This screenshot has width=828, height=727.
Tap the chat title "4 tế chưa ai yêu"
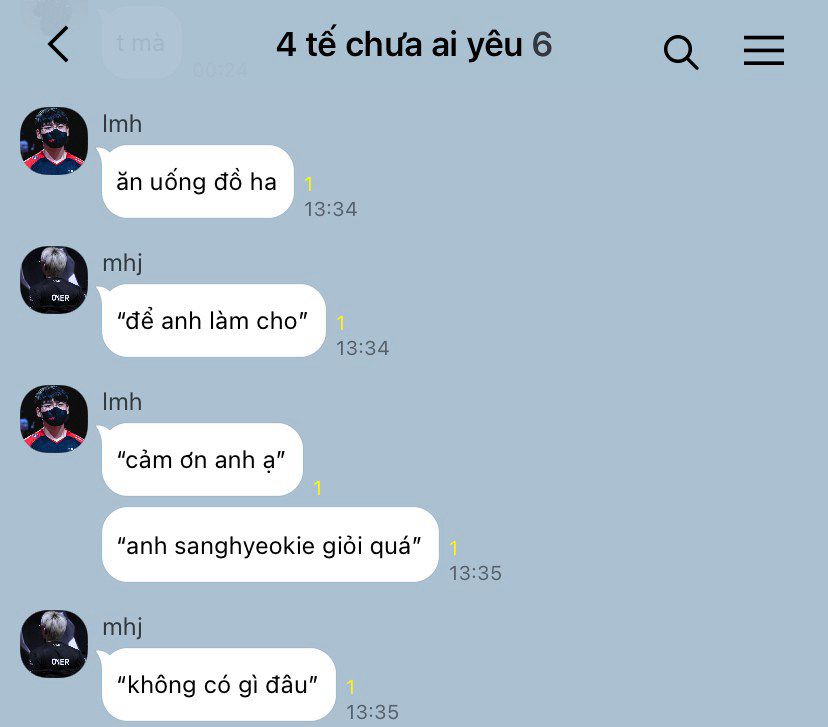pyautogui.click(x=399, y=44)
